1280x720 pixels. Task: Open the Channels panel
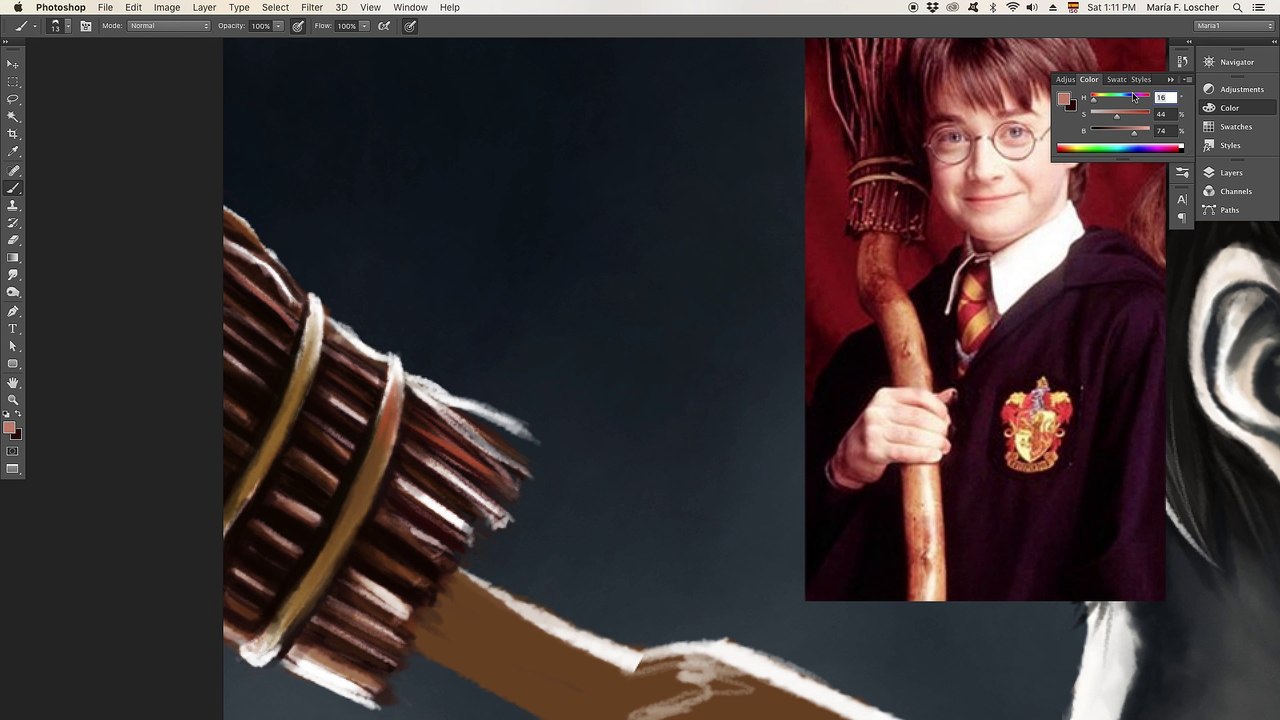(x=1237, y=191)
